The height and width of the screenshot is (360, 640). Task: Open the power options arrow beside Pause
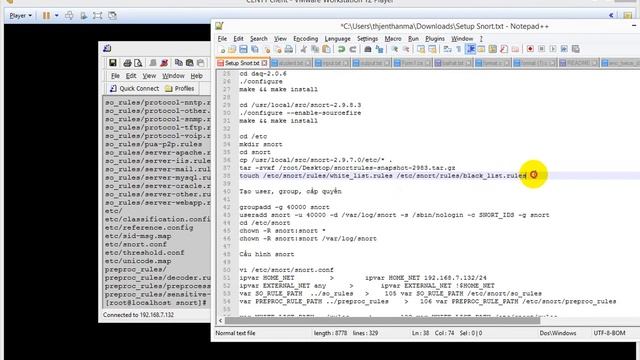click(x=57, y=16)
